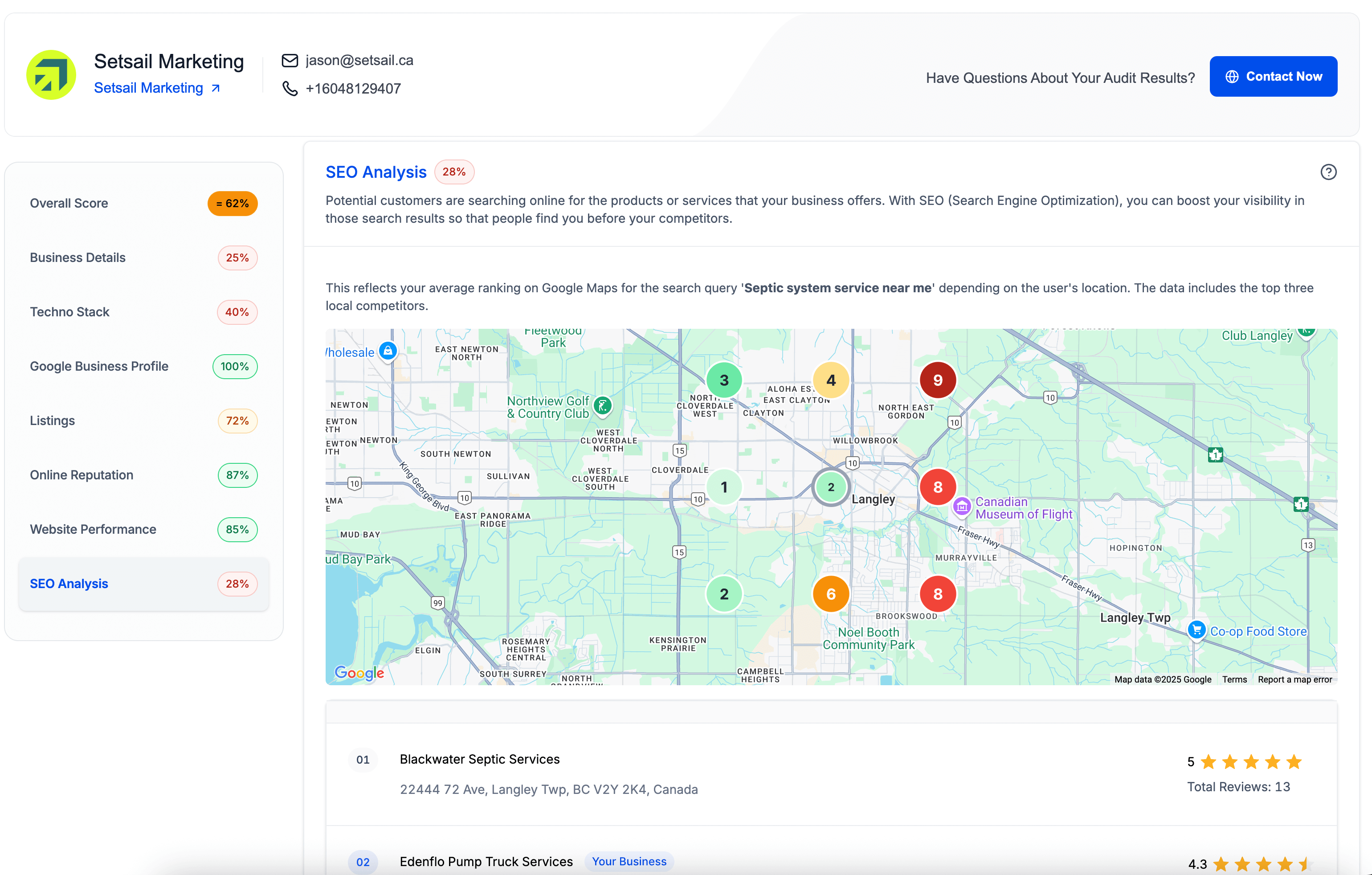Select Website Performance in the sidebar

point(143,530)
